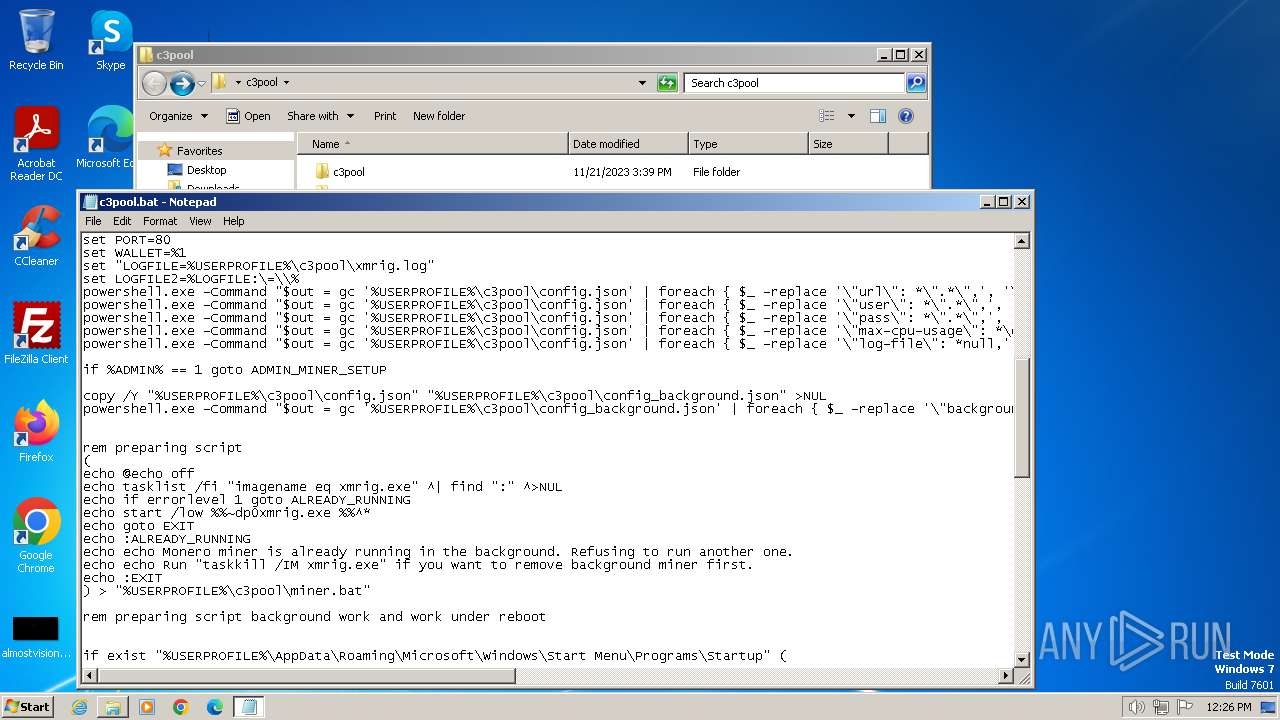Click the Windows Start button
Screen dimensions: 1280x720
coord(28,707)
